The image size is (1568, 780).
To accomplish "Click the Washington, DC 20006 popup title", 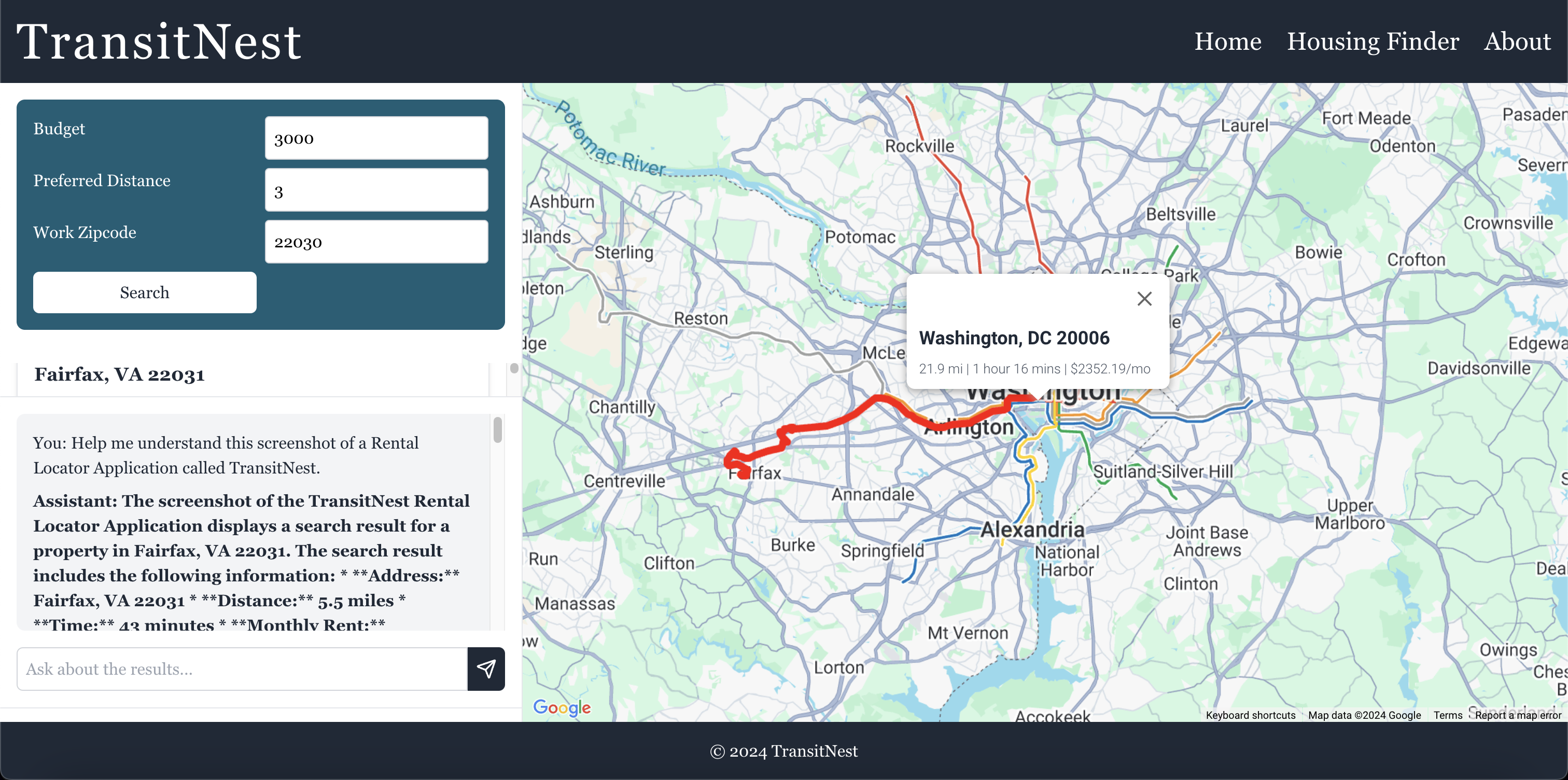I will pos(1014,338).
